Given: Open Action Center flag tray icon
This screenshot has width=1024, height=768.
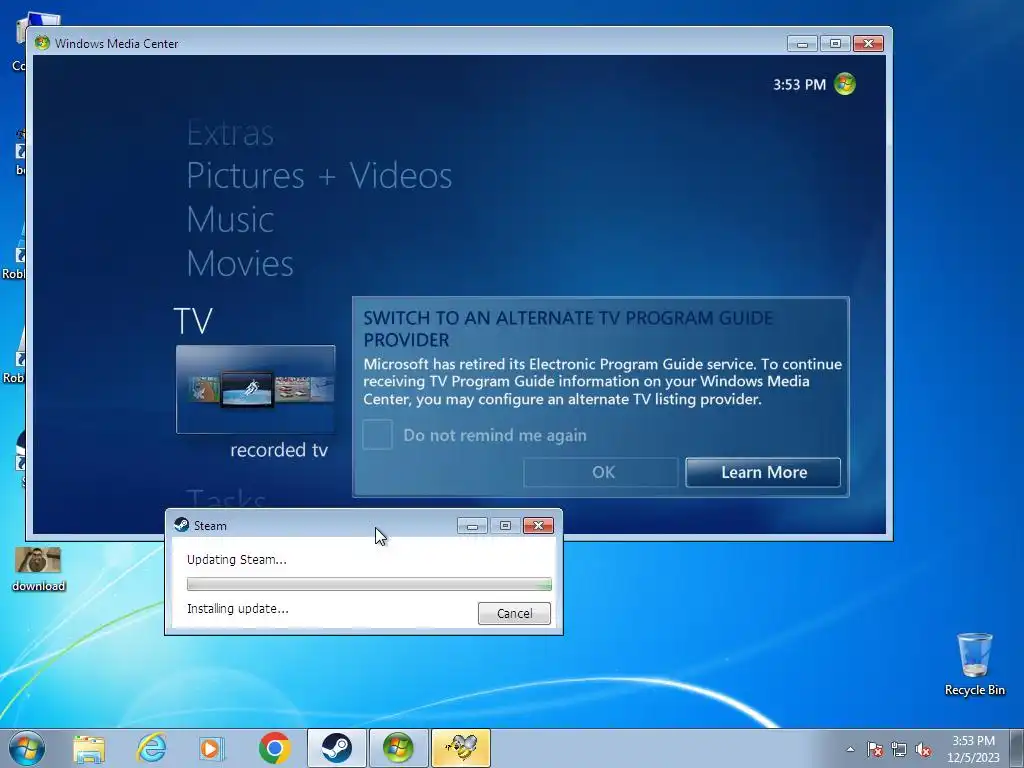Looking at the screenshot, I should [874, 749].
